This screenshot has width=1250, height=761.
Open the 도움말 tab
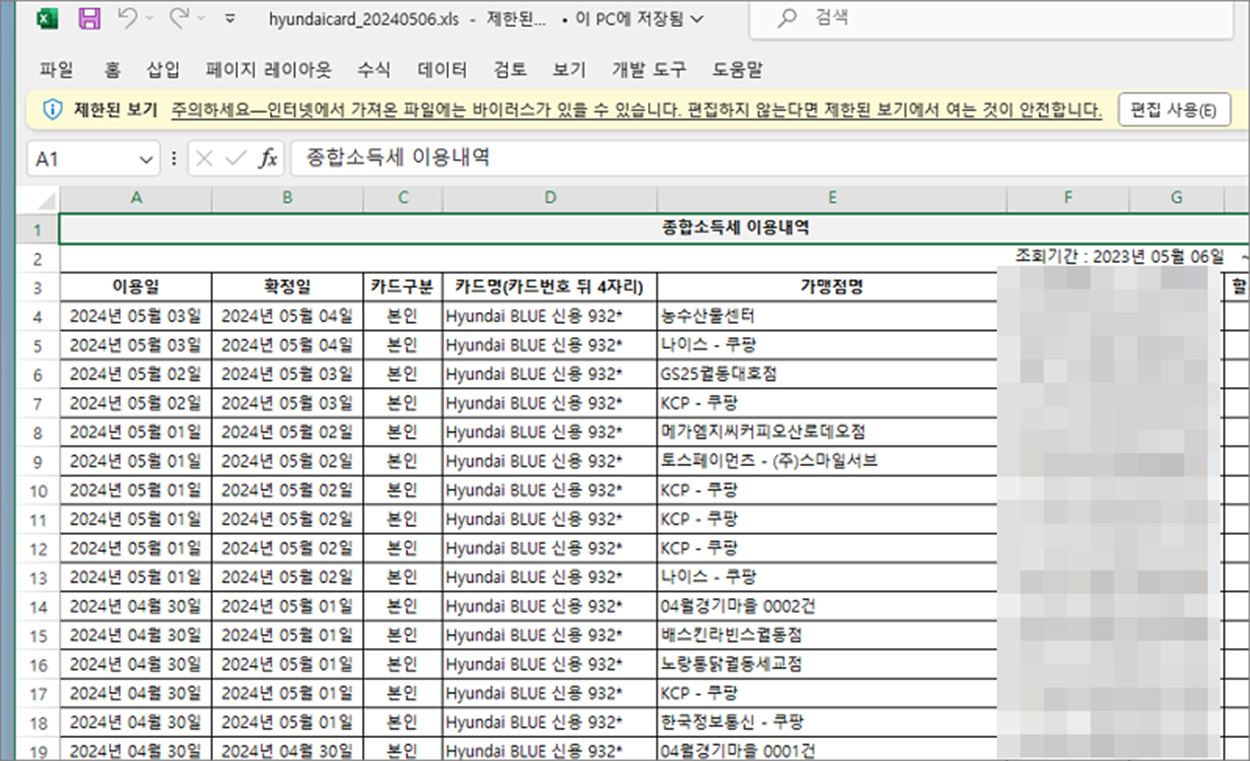pyautogui.click(x=737, y=69)
